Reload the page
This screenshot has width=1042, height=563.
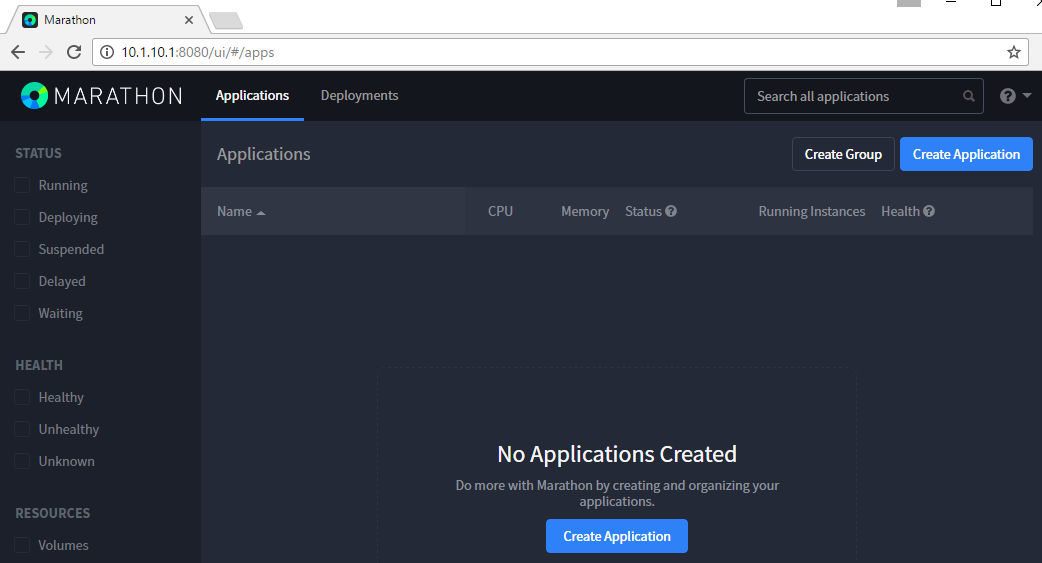tap(74, 52)
